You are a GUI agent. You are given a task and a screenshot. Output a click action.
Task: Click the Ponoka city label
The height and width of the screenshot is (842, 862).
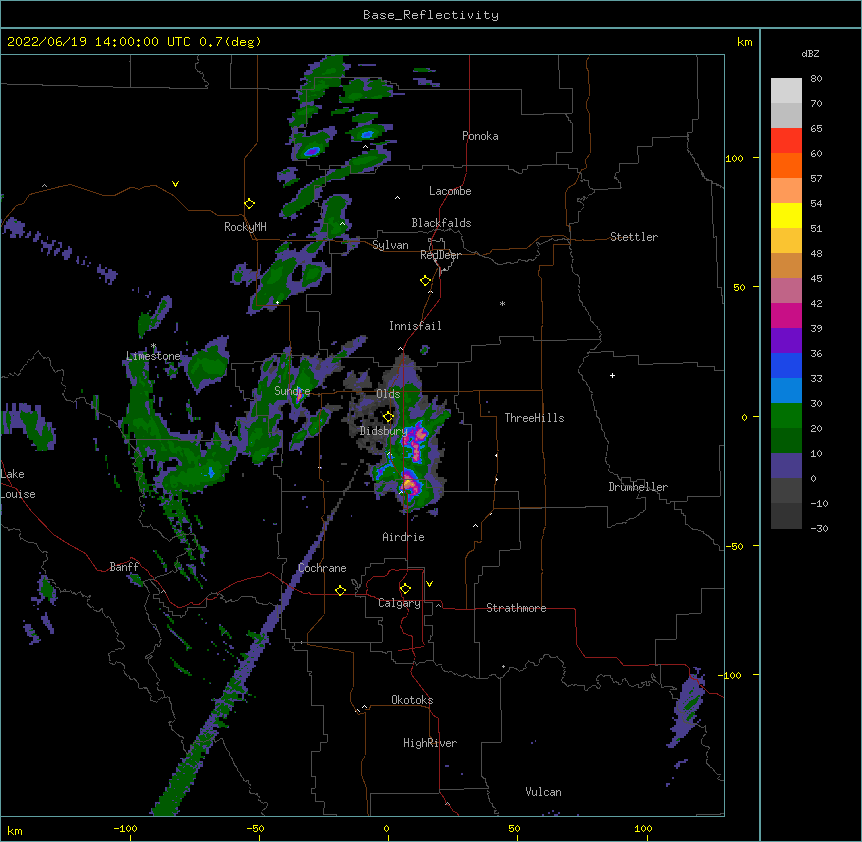480,136
